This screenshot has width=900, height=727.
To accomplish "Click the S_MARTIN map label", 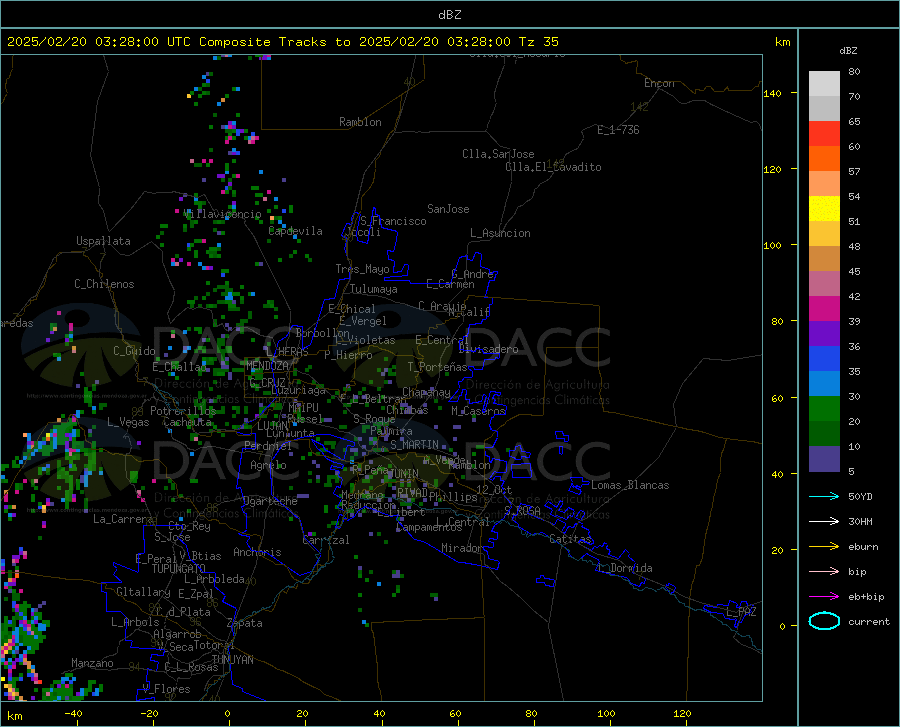I will click(x=414, y=445).
